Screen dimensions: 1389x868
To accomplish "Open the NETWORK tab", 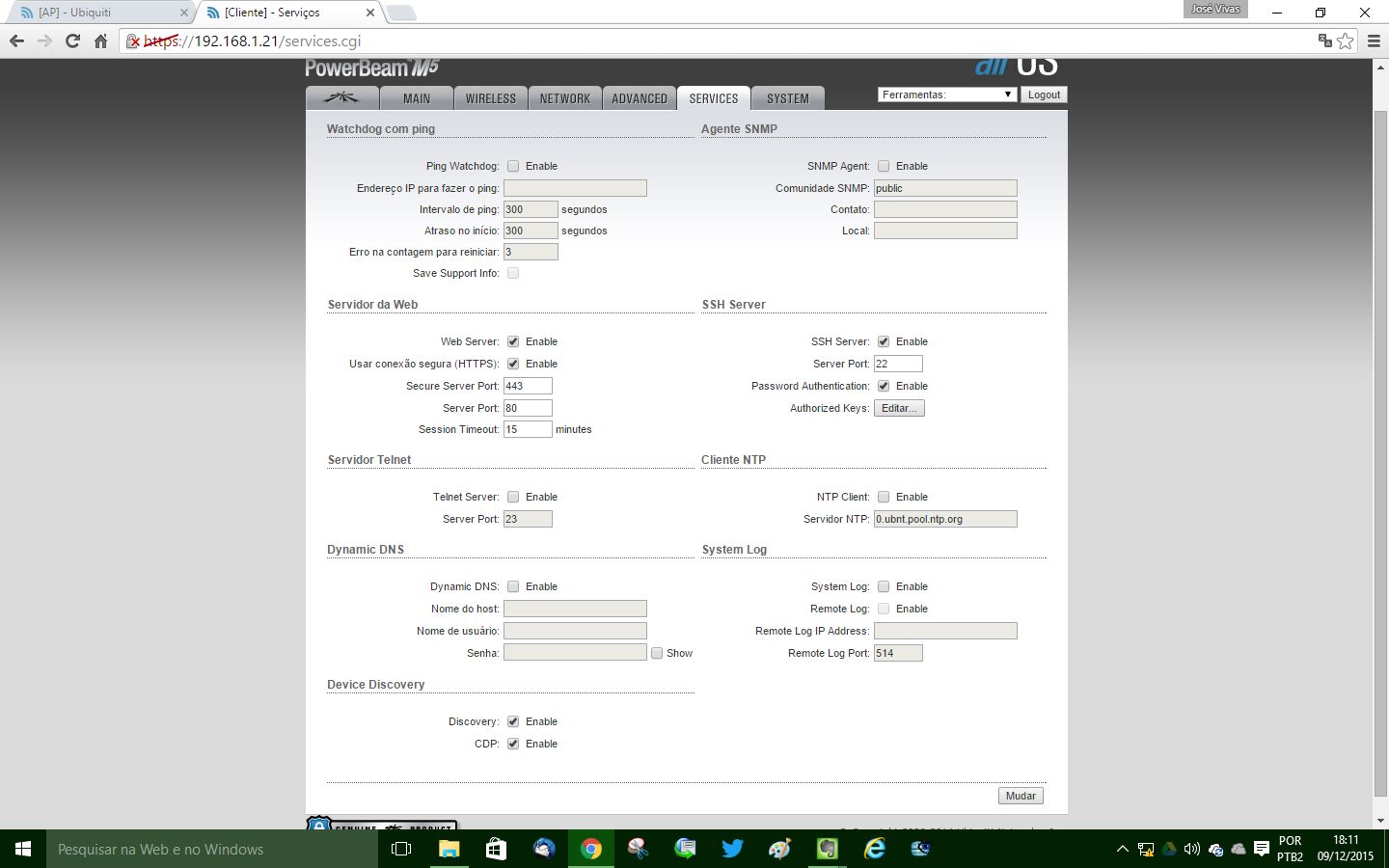I will (565, 98).
